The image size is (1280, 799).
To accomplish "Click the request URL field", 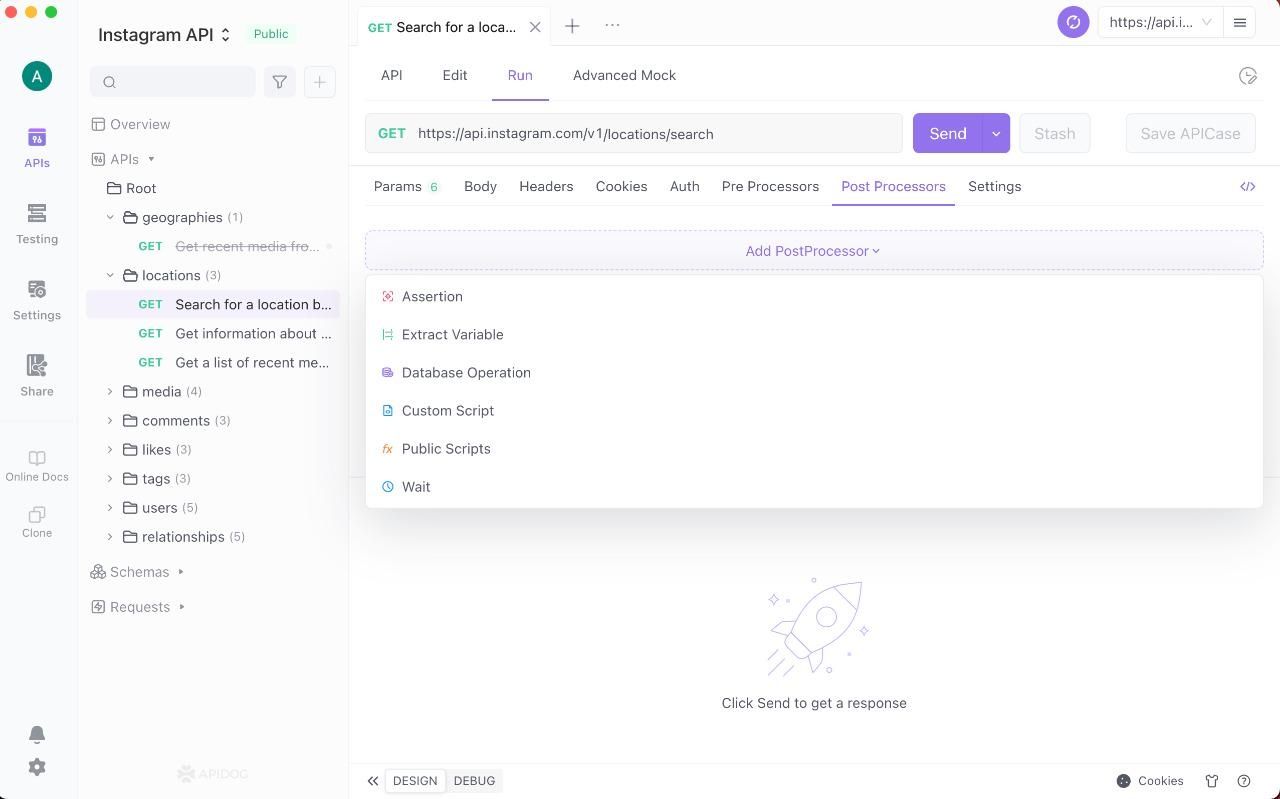I will coord(634,134).
